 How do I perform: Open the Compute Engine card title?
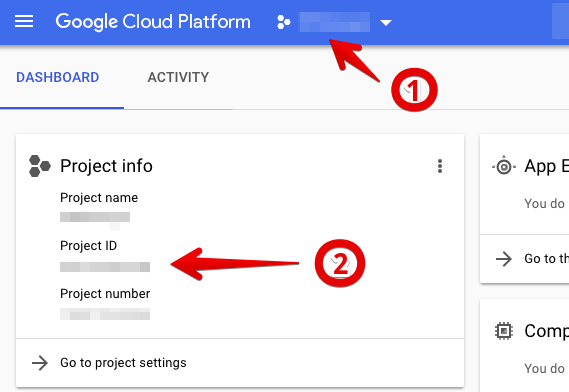coord(547,331)
